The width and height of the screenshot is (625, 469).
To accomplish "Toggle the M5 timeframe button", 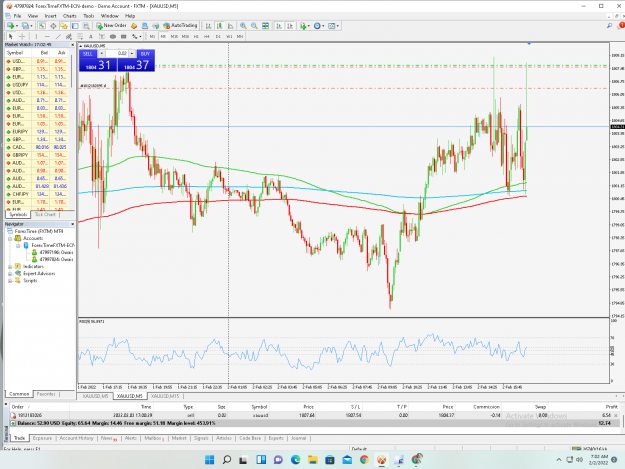I will 163,36.
